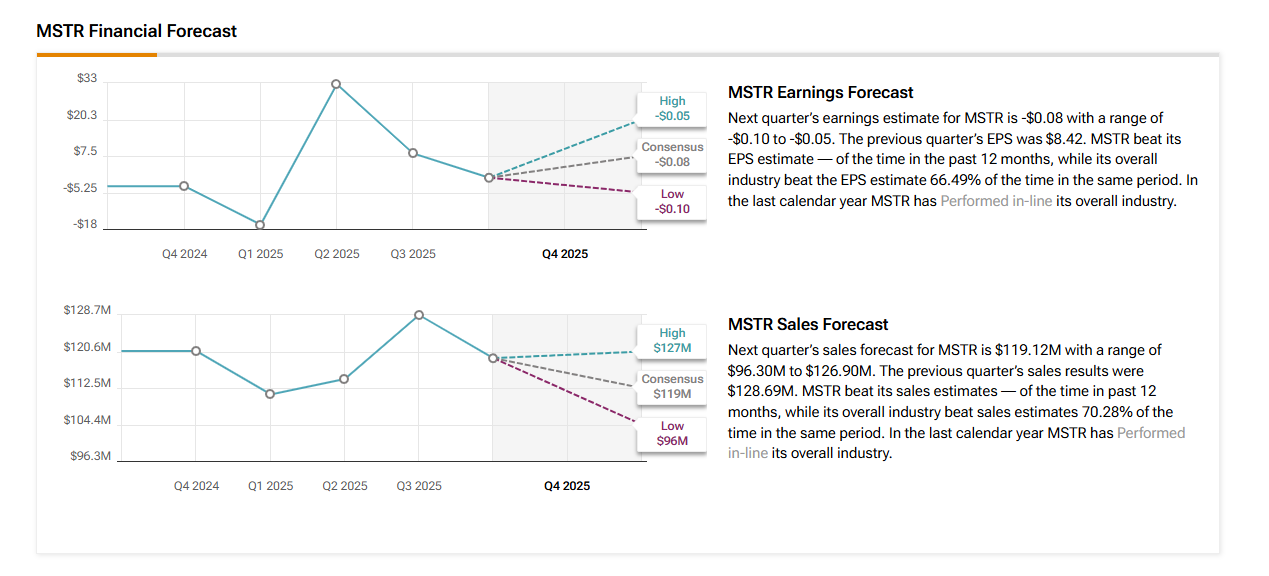This screenshot has height=576, width=1269.
Task: Select the Q1 2025 sales data point
Action: point(270,394)
